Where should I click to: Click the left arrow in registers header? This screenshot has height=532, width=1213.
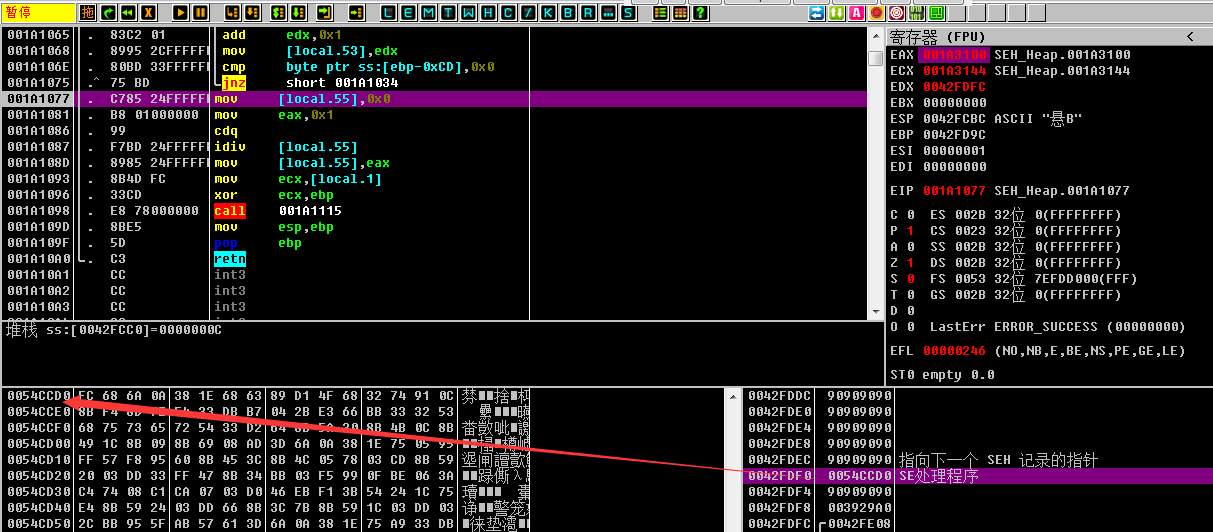pos(1190,36)
